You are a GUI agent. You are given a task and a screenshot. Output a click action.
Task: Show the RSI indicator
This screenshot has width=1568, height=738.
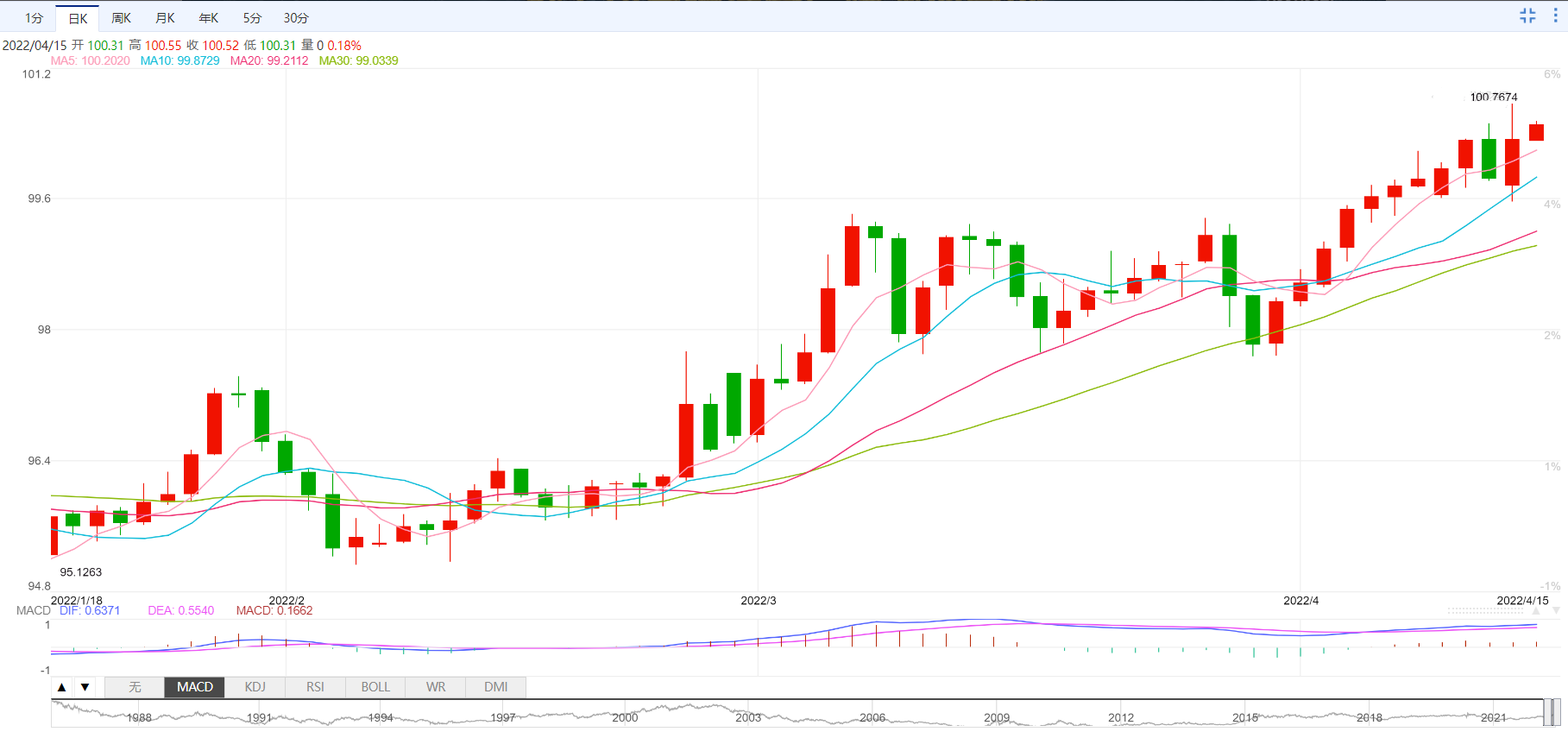[316, 687]
